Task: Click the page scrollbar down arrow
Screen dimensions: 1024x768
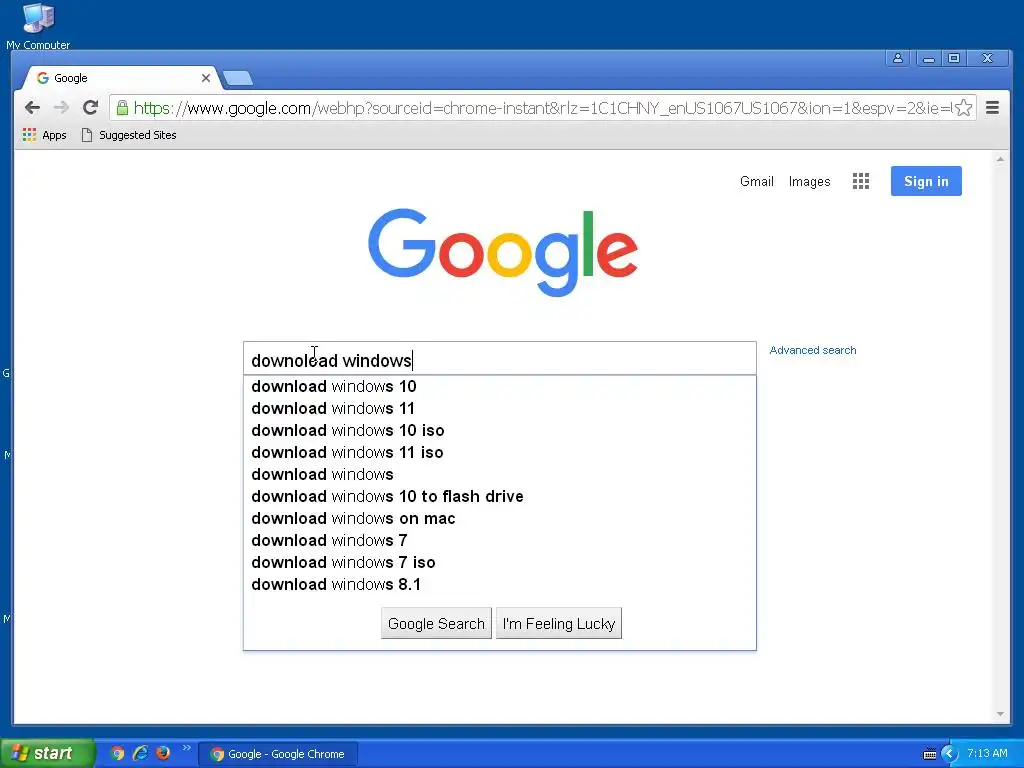Action: click(1000, 714)
